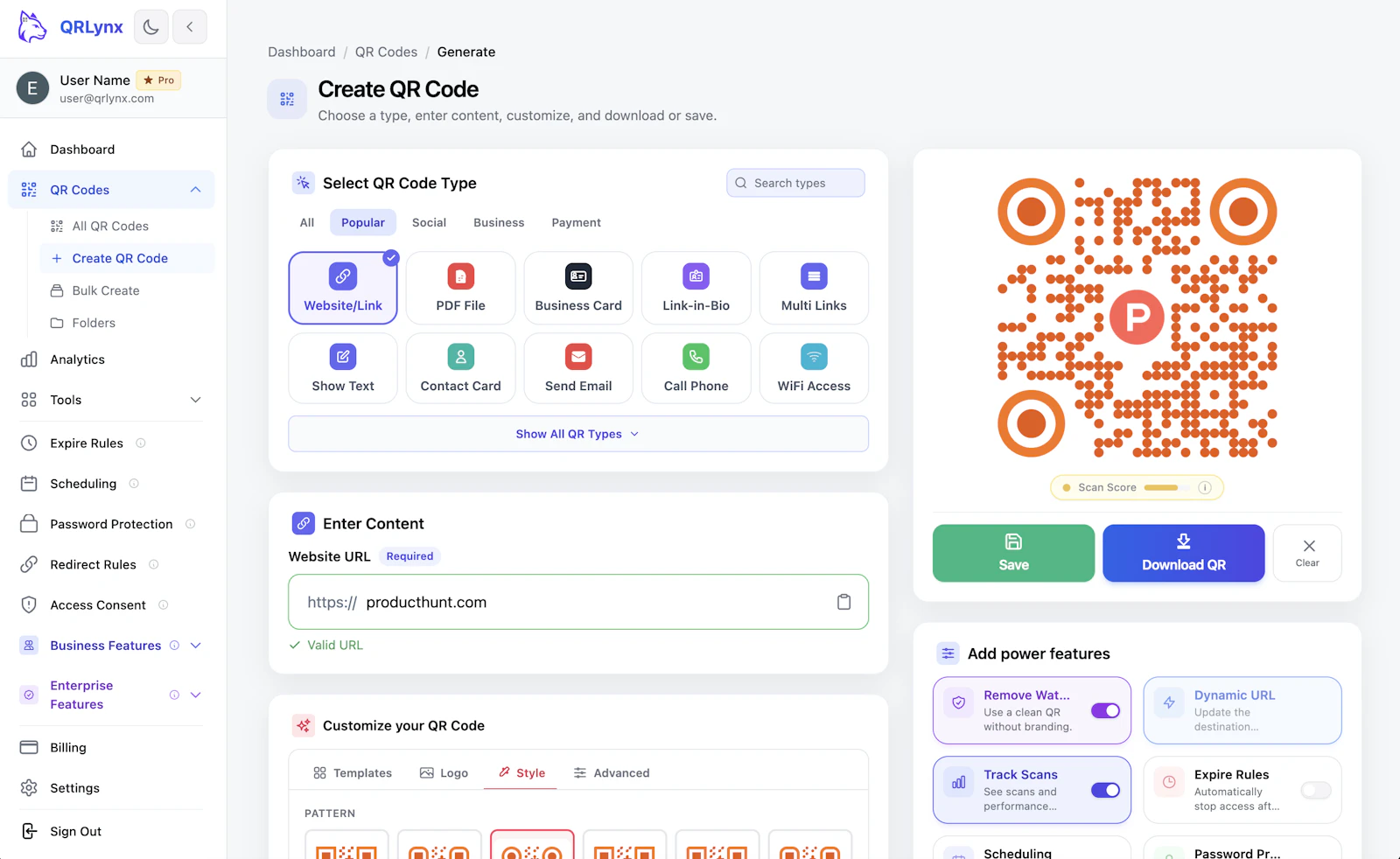This screenshot has width=1400, height=859.
Task: Click the Scan Score info icon
Action: click(1205, 487)
